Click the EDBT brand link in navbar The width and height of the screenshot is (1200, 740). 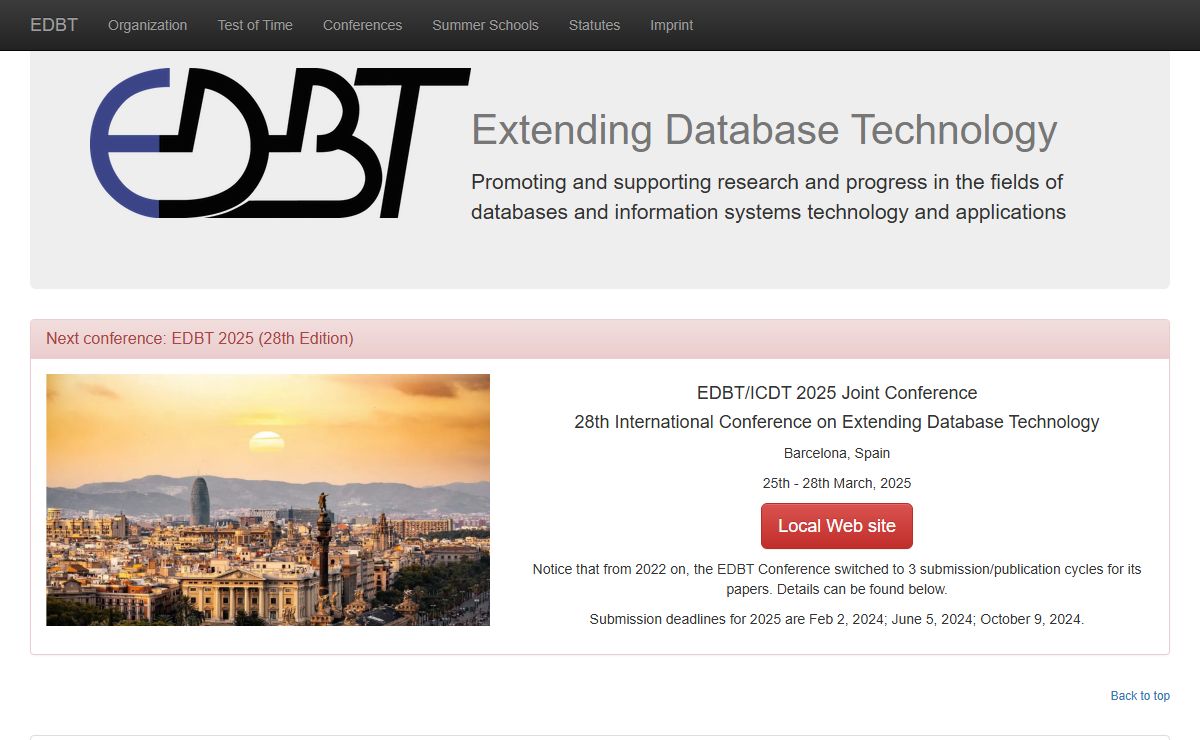click(54, 25)
